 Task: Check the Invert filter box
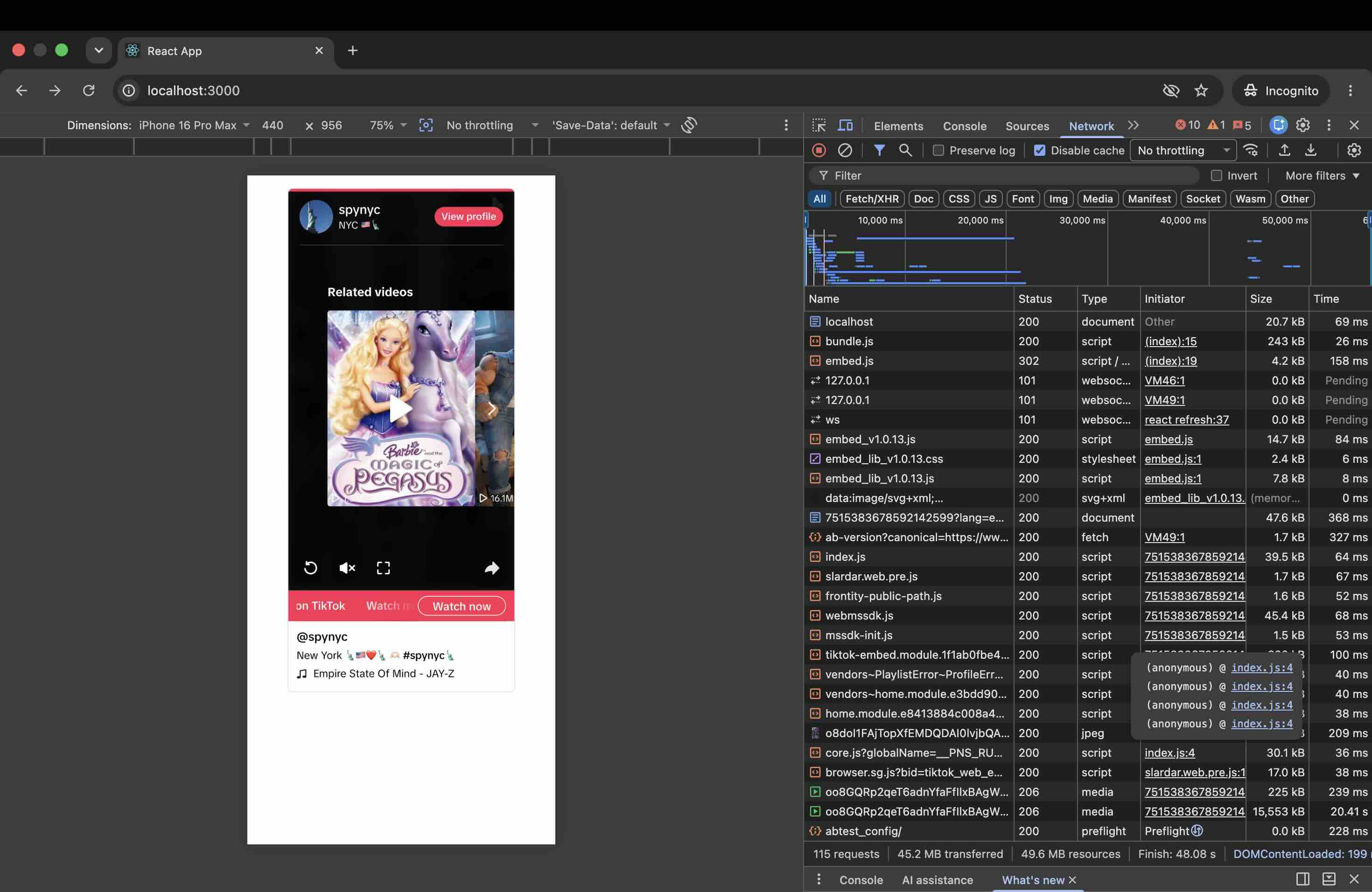point(1216,176)
